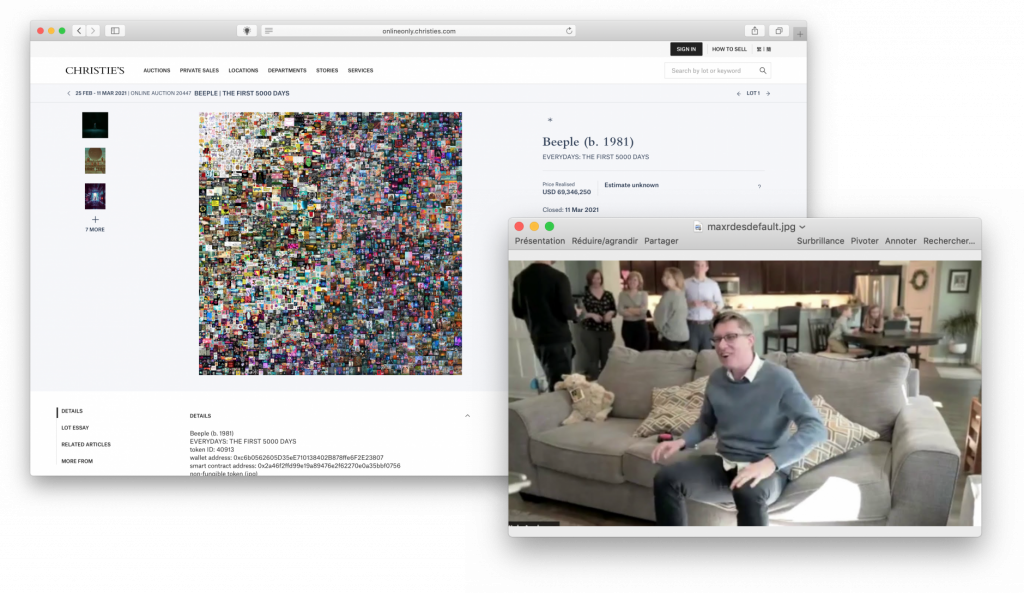Open Safari's Share icon
The height and width of the screenshot is (593, 1024).
[x=754, y=31]
